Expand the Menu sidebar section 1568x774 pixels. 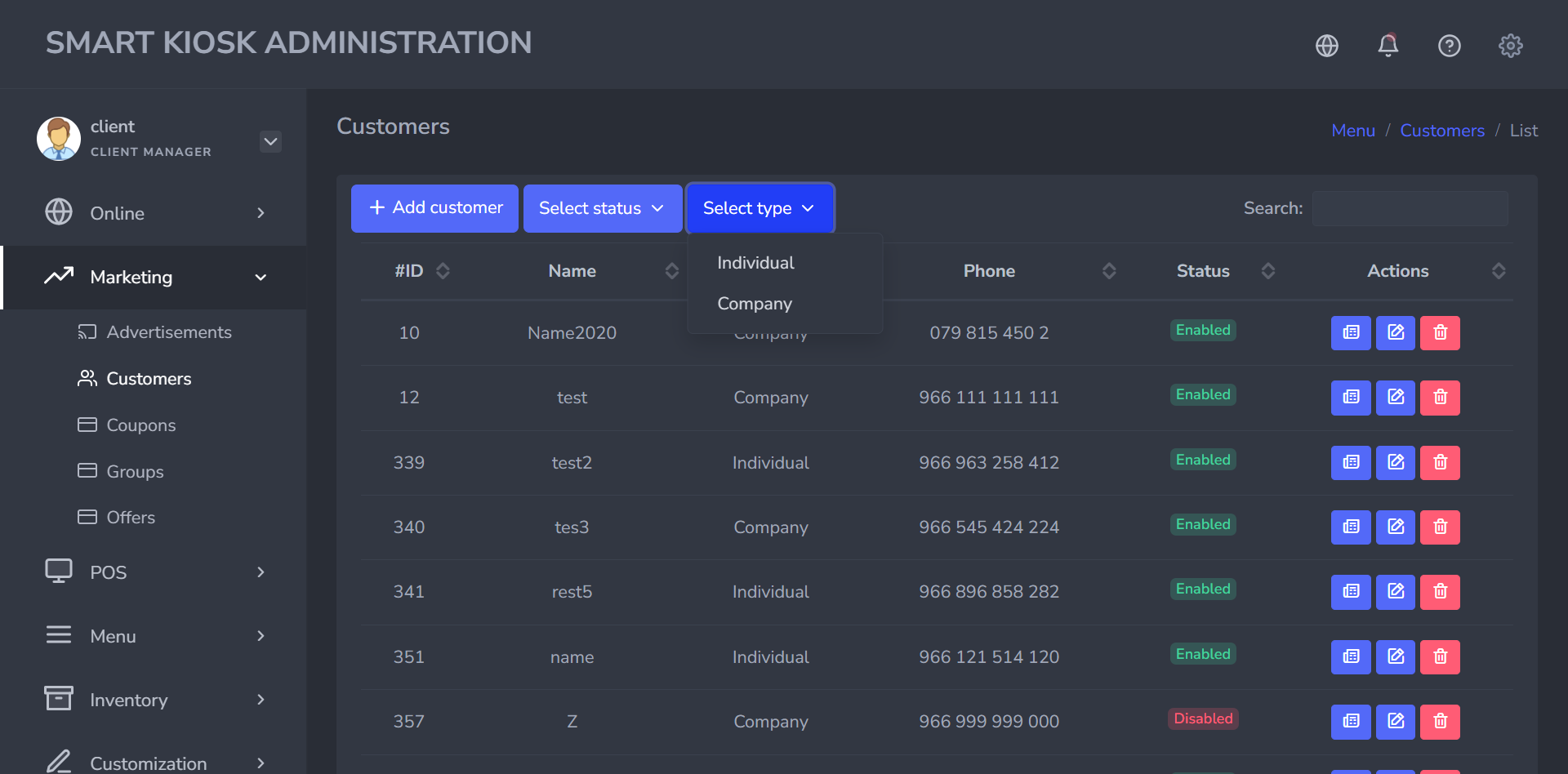click(154, 635)
